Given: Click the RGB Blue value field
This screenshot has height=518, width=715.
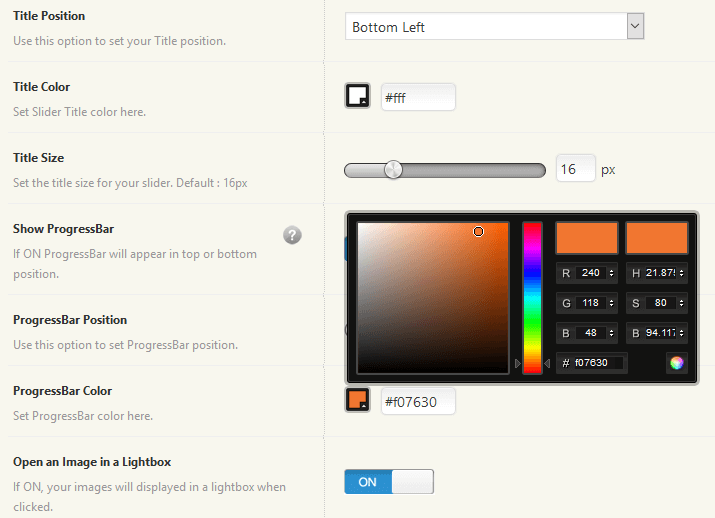Looking at the screenshot, I should tap(590, 333).
